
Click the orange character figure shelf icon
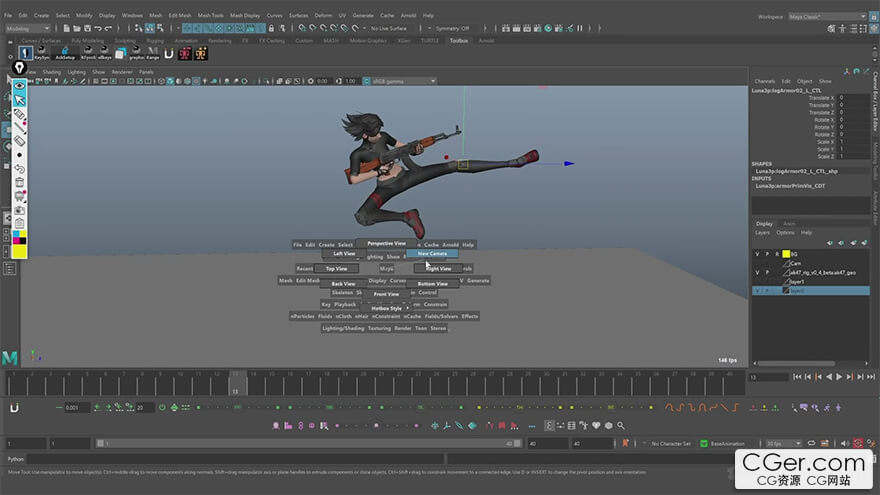point(201,53)
